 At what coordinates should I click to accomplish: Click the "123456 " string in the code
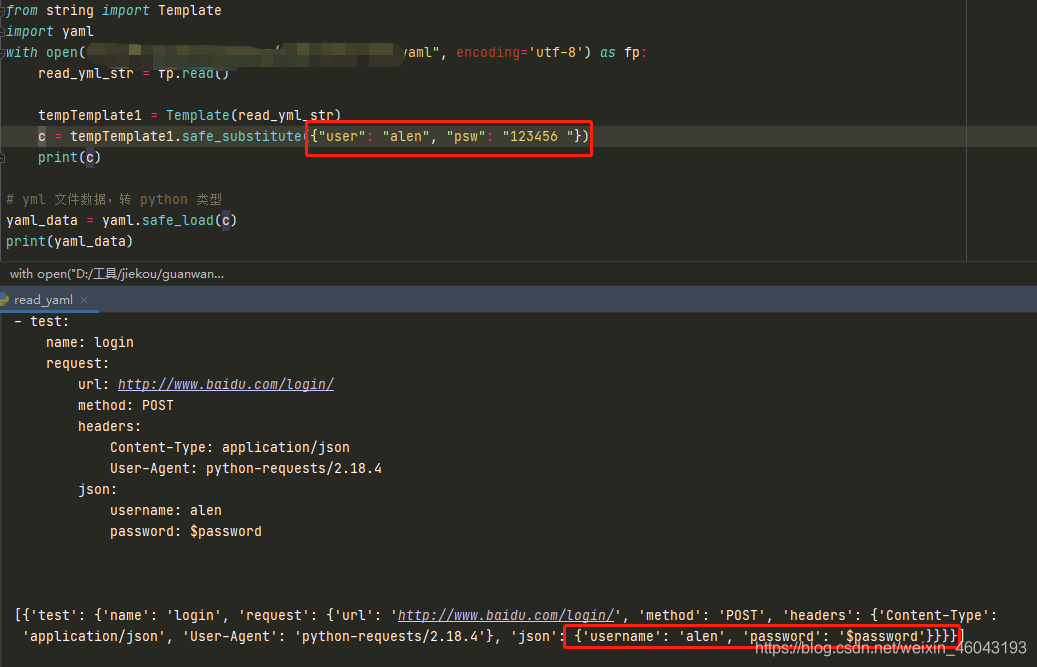(x=538, y=136)
